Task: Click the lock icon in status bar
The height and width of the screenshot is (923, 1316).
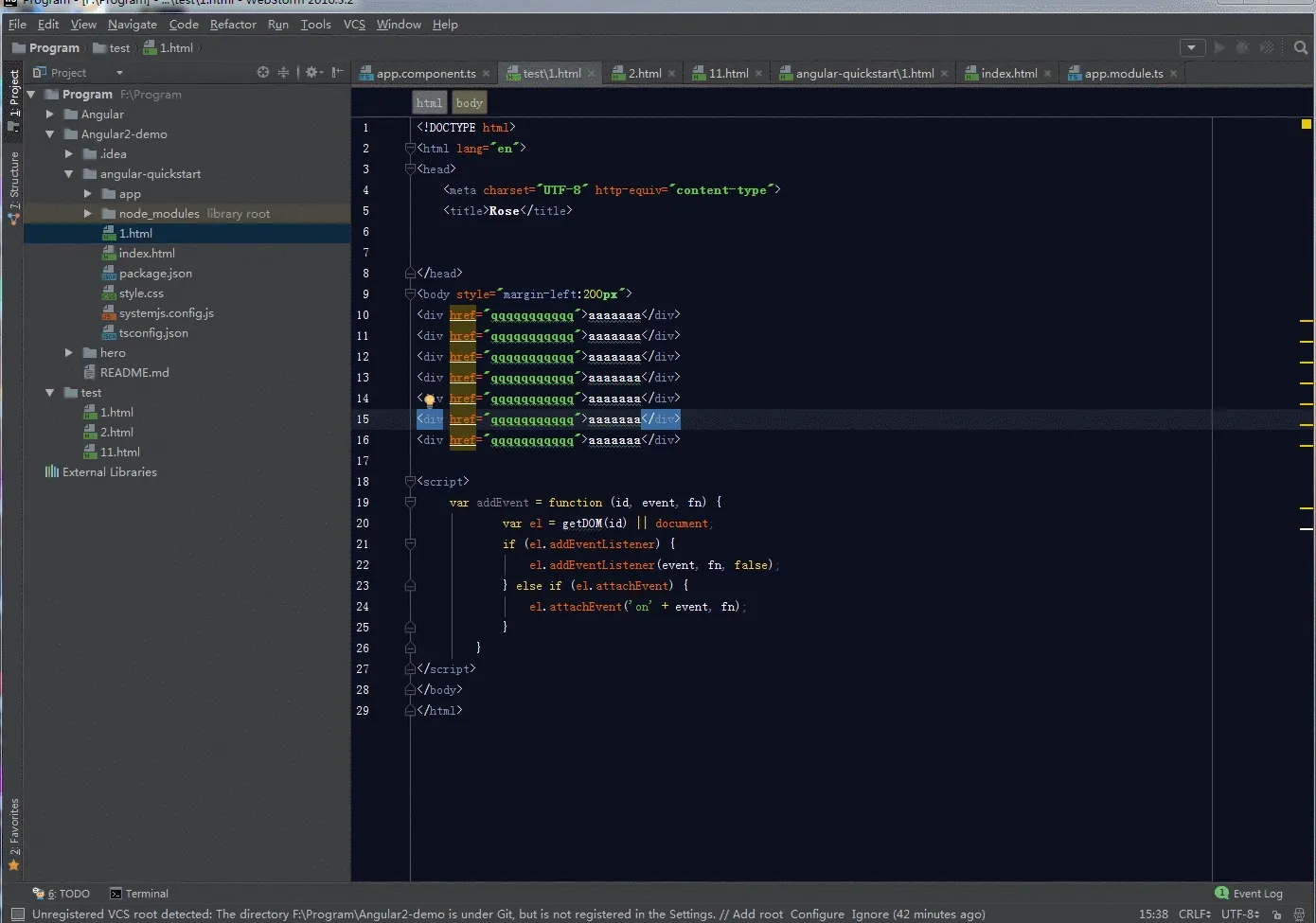Action: [1277, 914]
